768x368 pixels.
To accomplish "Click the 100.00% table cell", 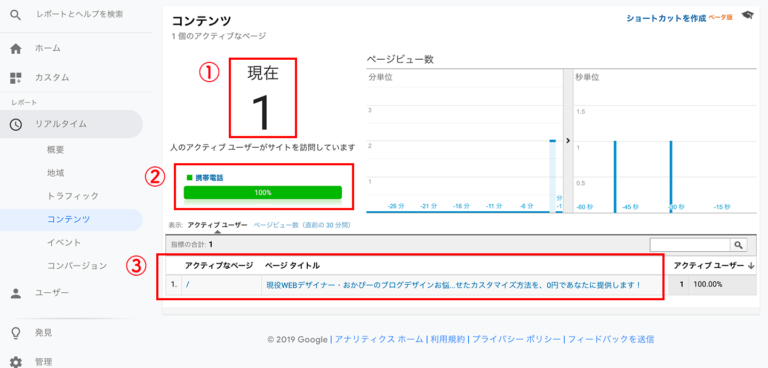I will (x=707, y=285).
